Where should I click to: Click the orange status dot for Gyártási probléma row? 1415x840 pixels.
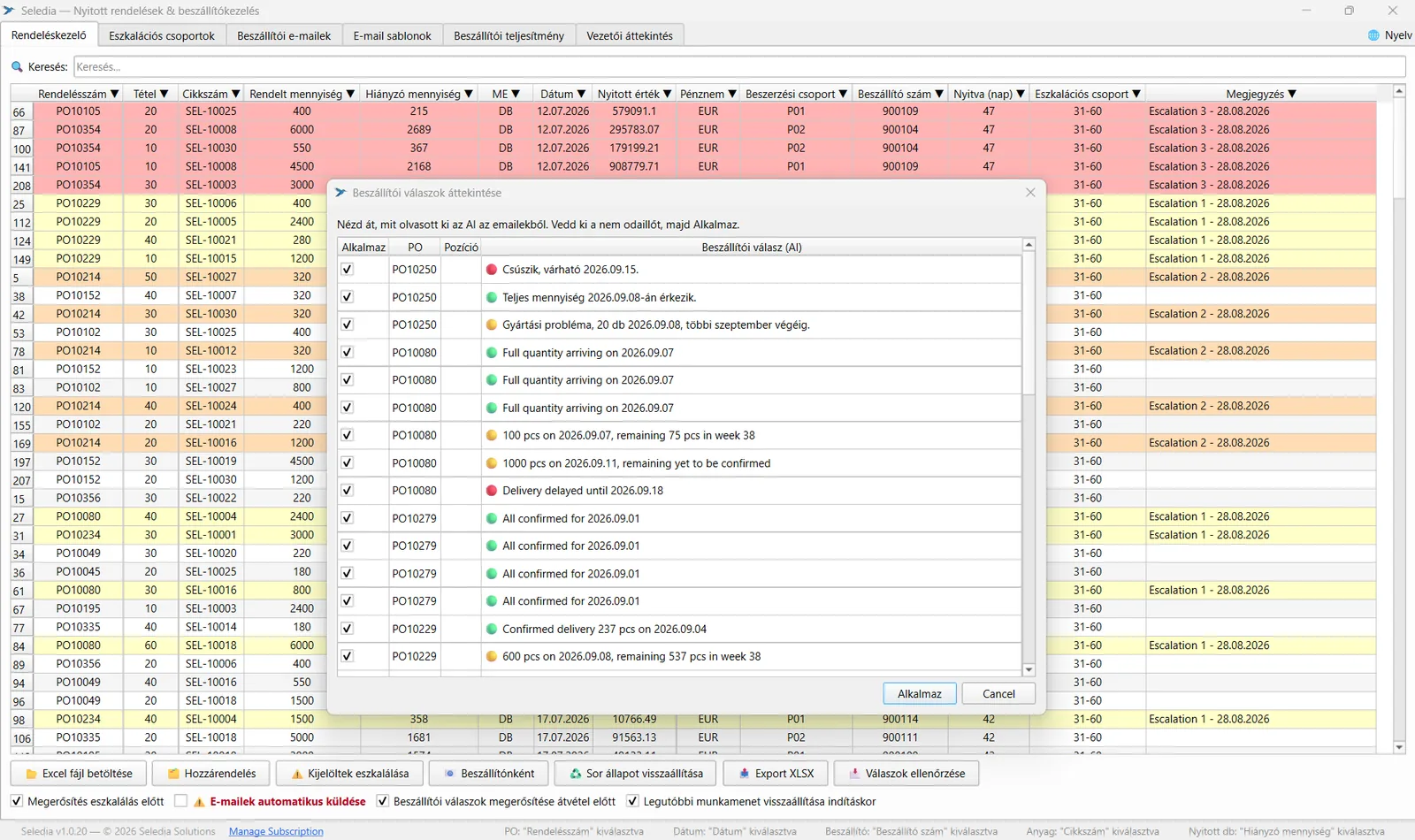point(492,325)
